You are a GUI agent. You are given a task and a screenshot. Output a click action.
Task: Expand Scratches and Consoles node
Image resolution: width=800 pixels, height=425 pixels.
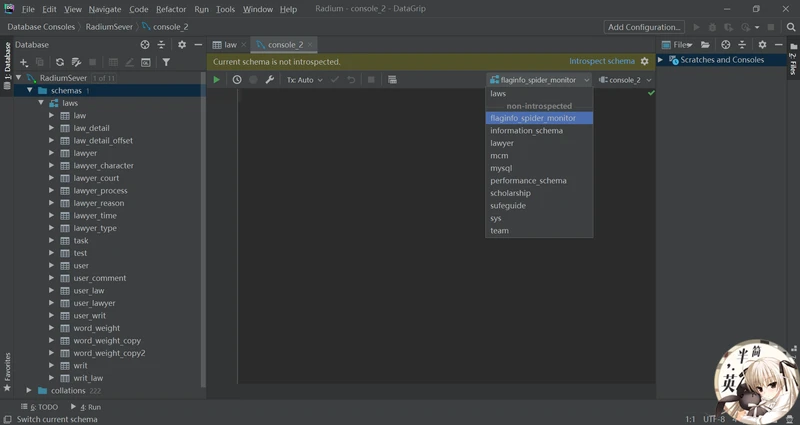coord(660,60)
